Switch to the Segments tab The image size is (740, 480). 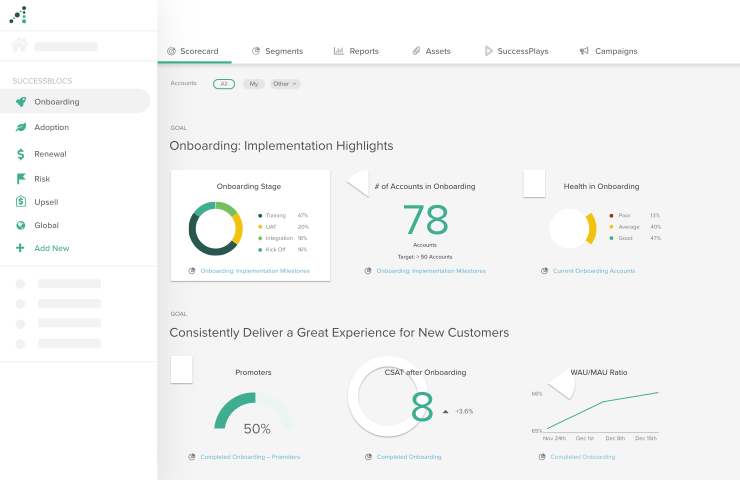coord(278,51)
